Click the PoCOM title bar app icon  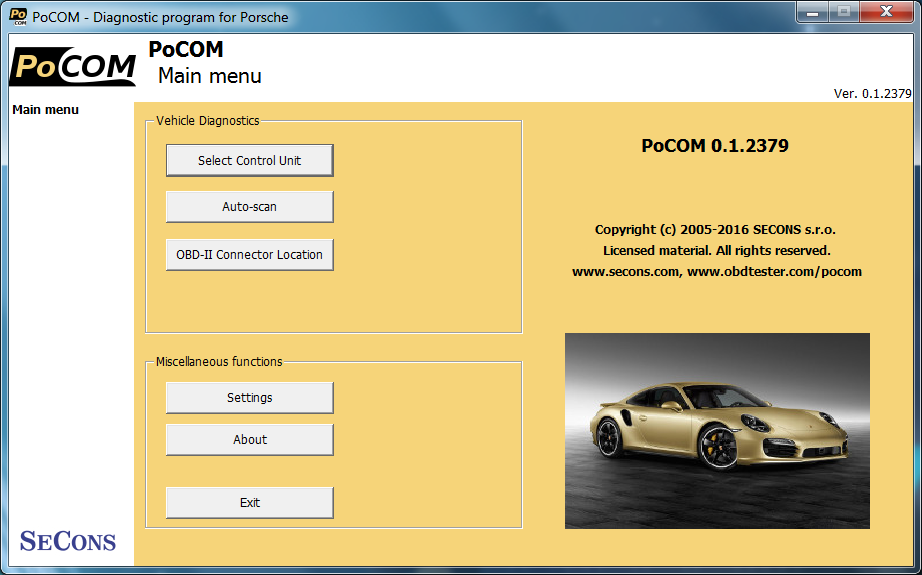(x=18, y=16)
